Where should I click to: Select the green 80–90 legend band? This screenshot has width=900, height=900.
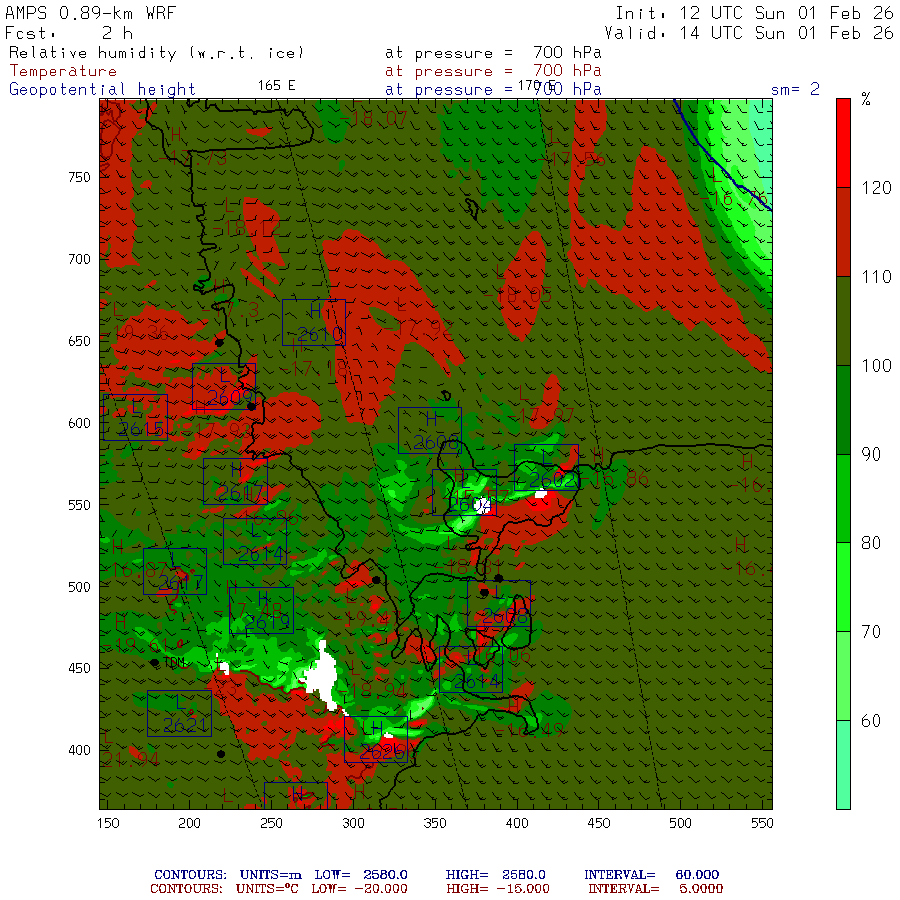(843, 498)
